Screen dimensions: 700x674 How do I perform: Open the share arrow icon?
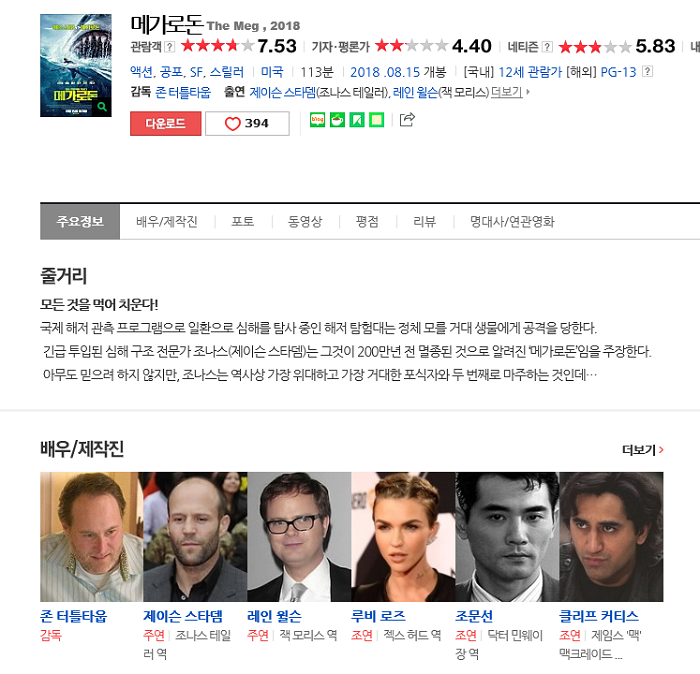pos(407,120)
